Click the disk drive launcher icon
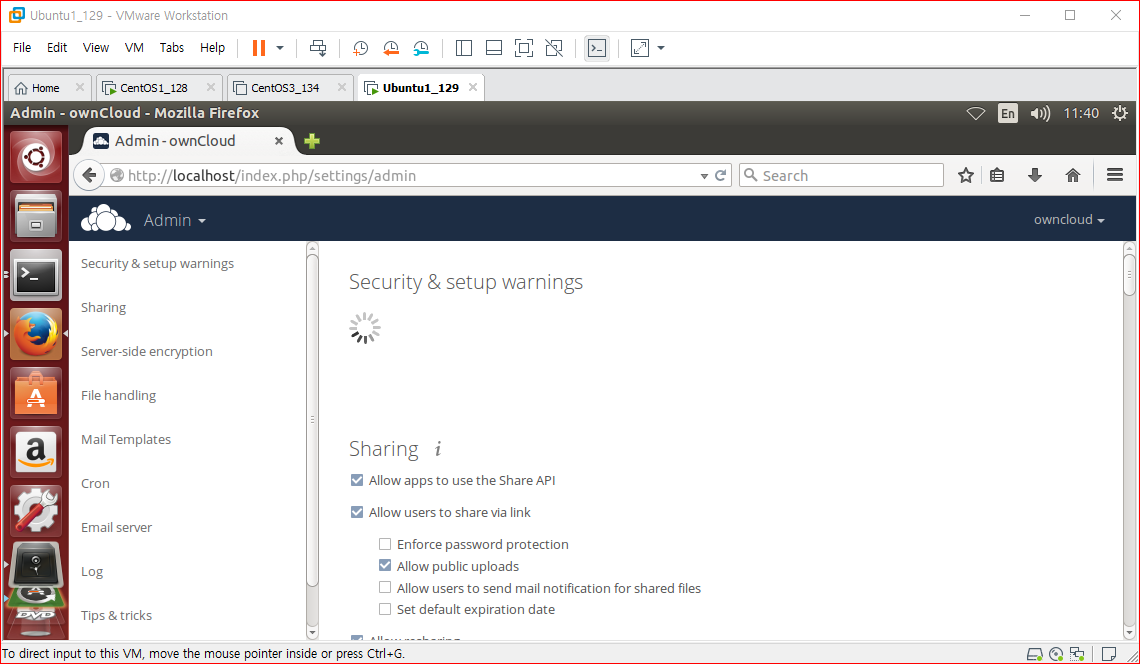Screen dimensions: 1140x664 coord(36,566)
